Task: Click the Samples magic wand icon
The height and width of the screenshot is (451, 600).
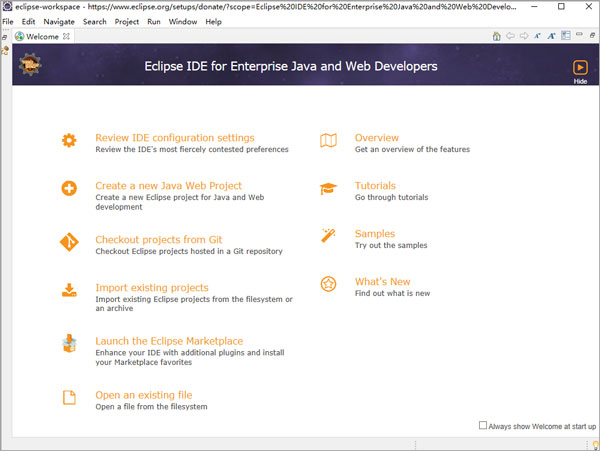Action: [x=328, y=235]
